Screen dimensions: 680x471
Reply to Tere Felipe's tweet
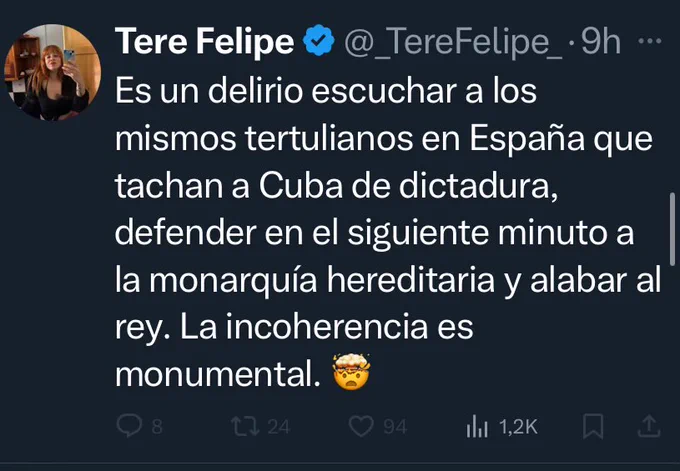tap(131, 426)
